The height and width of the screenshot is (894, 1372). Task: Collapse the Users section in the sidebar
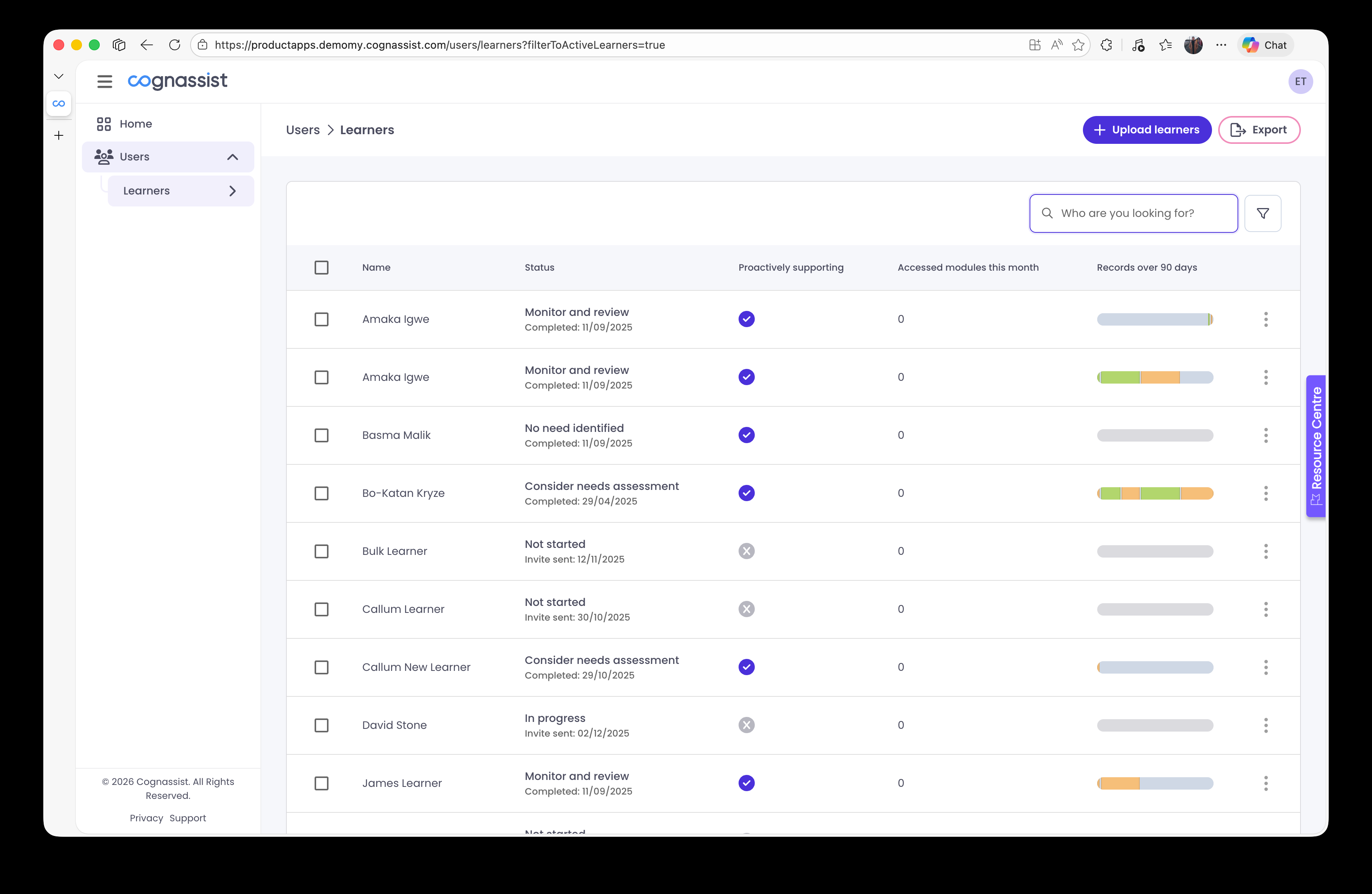(232, 156)
